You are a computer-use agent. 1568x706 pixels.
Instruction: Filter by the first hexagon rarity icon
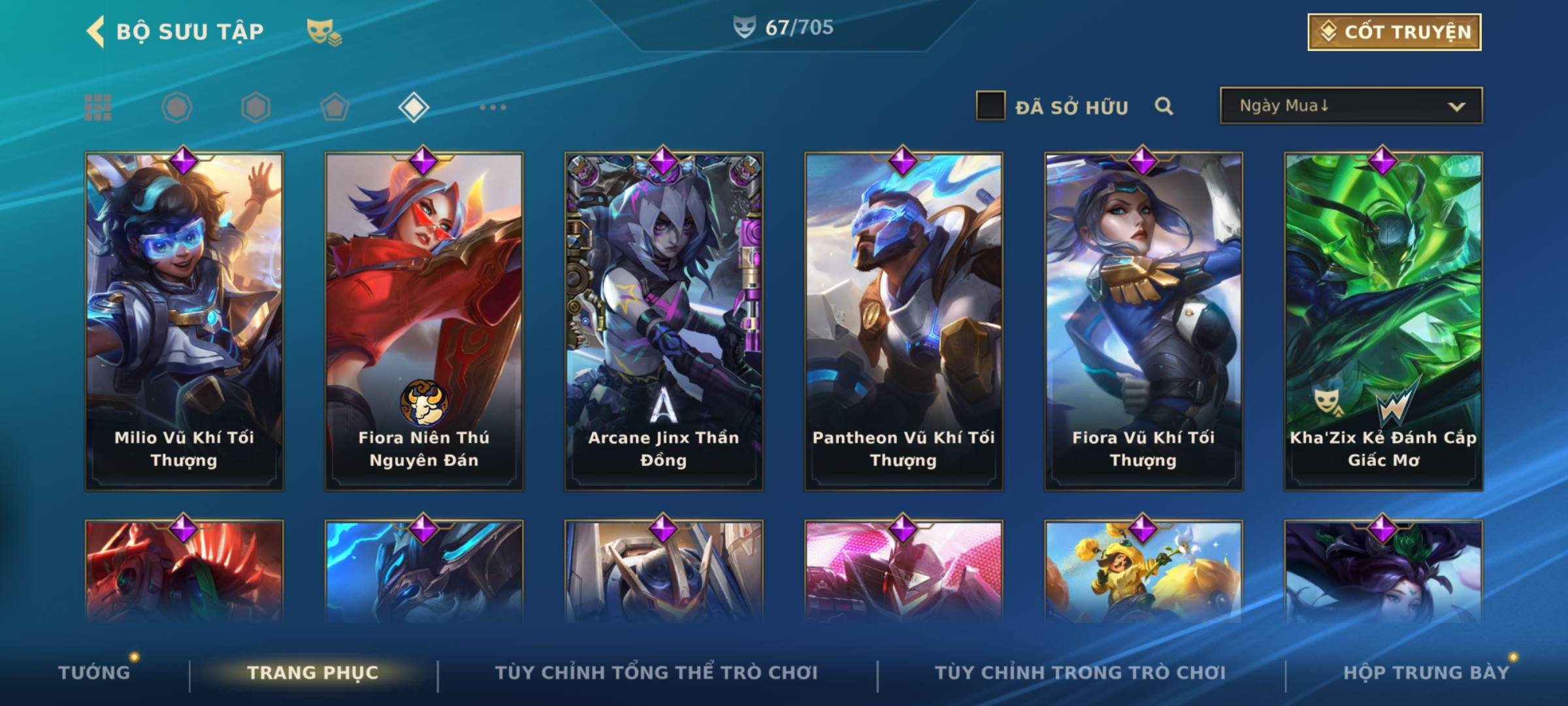click(x=176, y=107)
